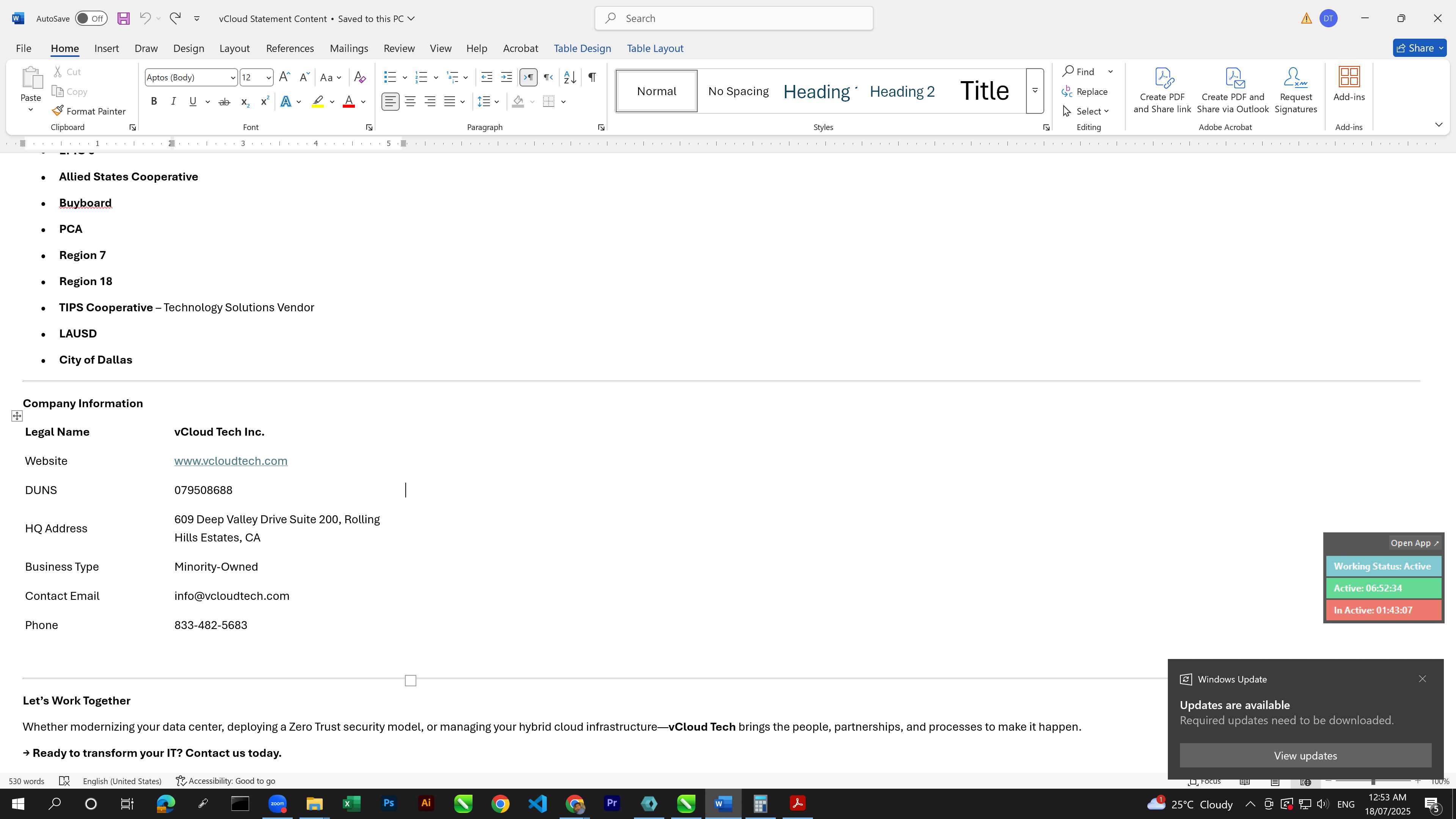Click the table move handle
The height and width of the screenshot is (819, 1456).
(17, 417)
